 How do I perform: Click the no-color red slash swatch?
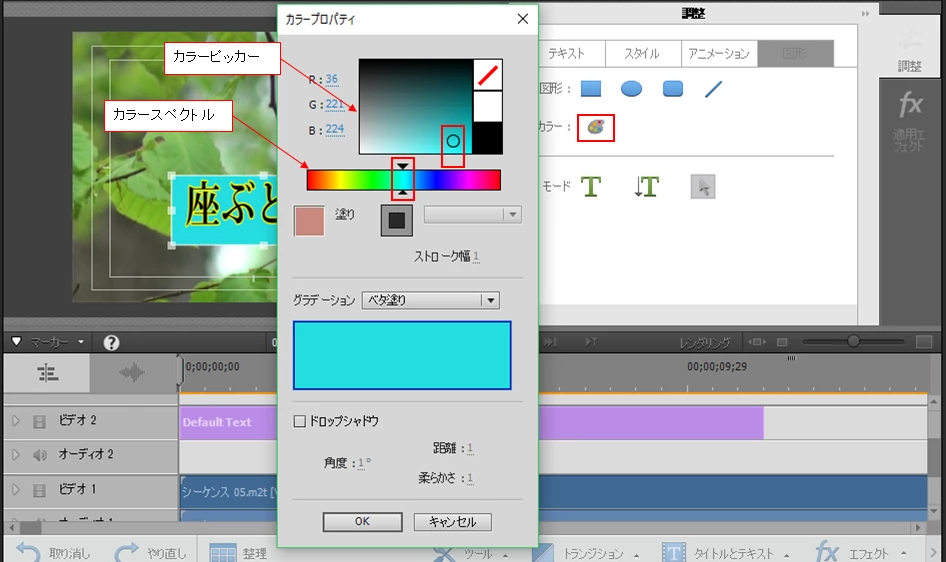click(x=487, y=75)
